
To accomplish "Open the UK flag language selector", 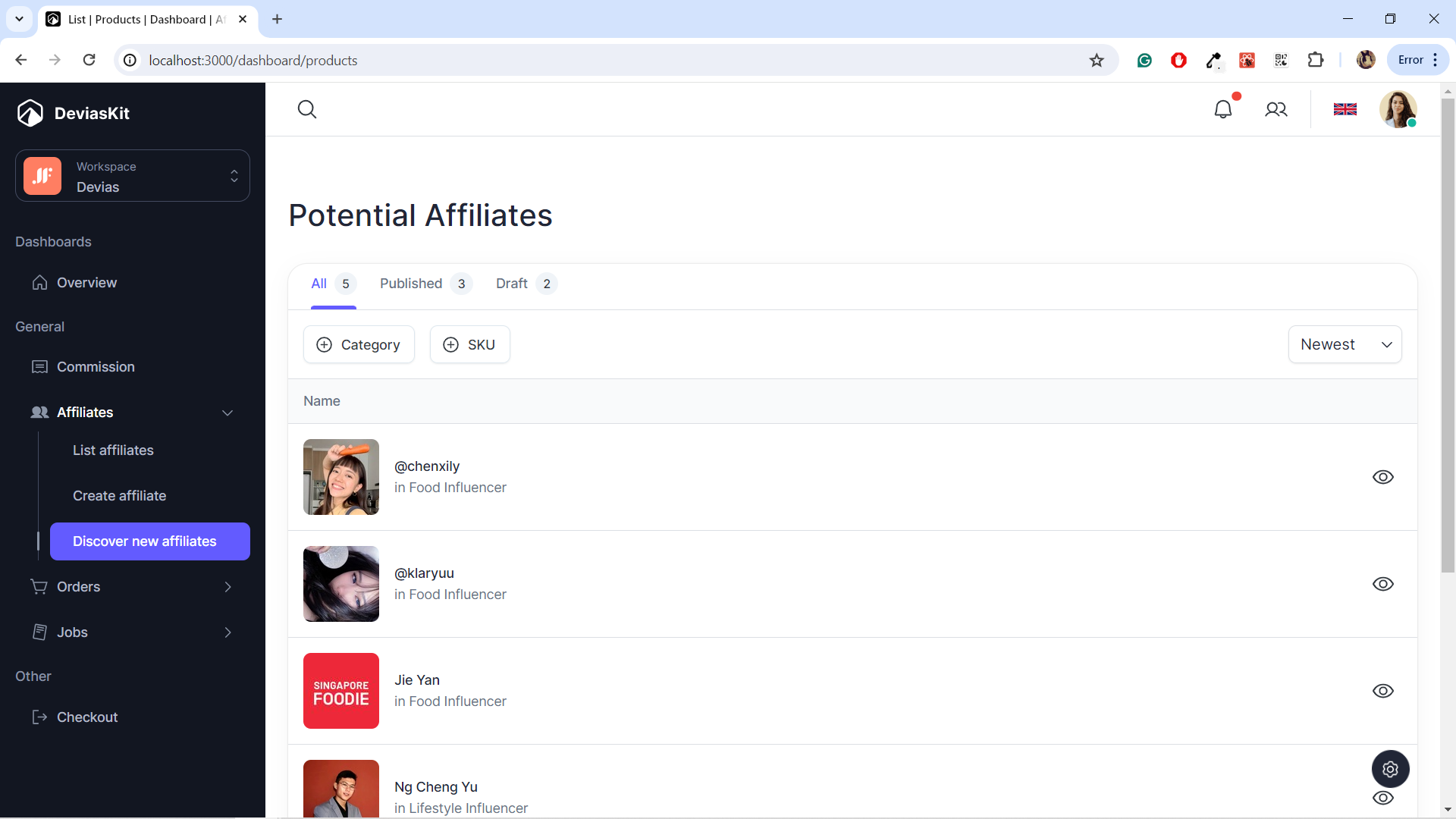I will (x=1345, y=109).
